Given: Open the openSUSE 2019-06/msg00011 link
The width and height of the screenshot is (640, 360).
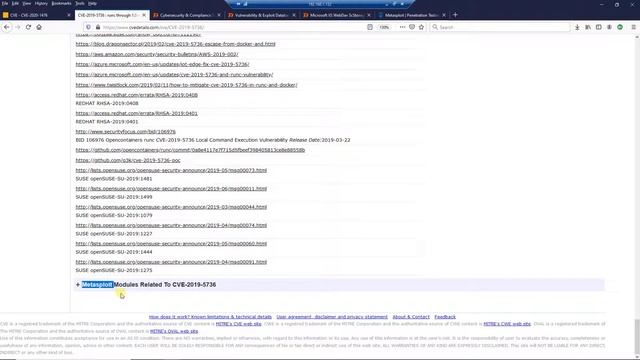Looking at the screenshot, I should pyautogui.click(x=171, y=189).
